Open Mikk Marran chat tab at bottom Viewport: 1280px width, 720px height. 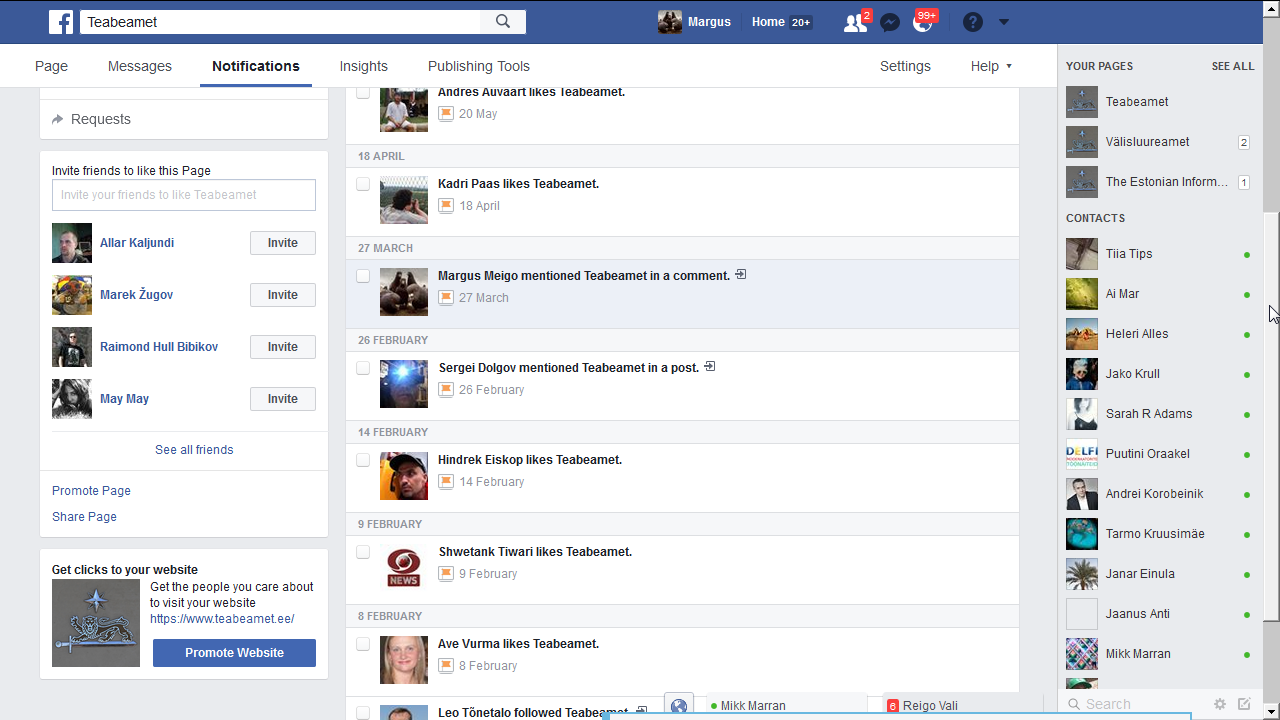click(785, 706)
